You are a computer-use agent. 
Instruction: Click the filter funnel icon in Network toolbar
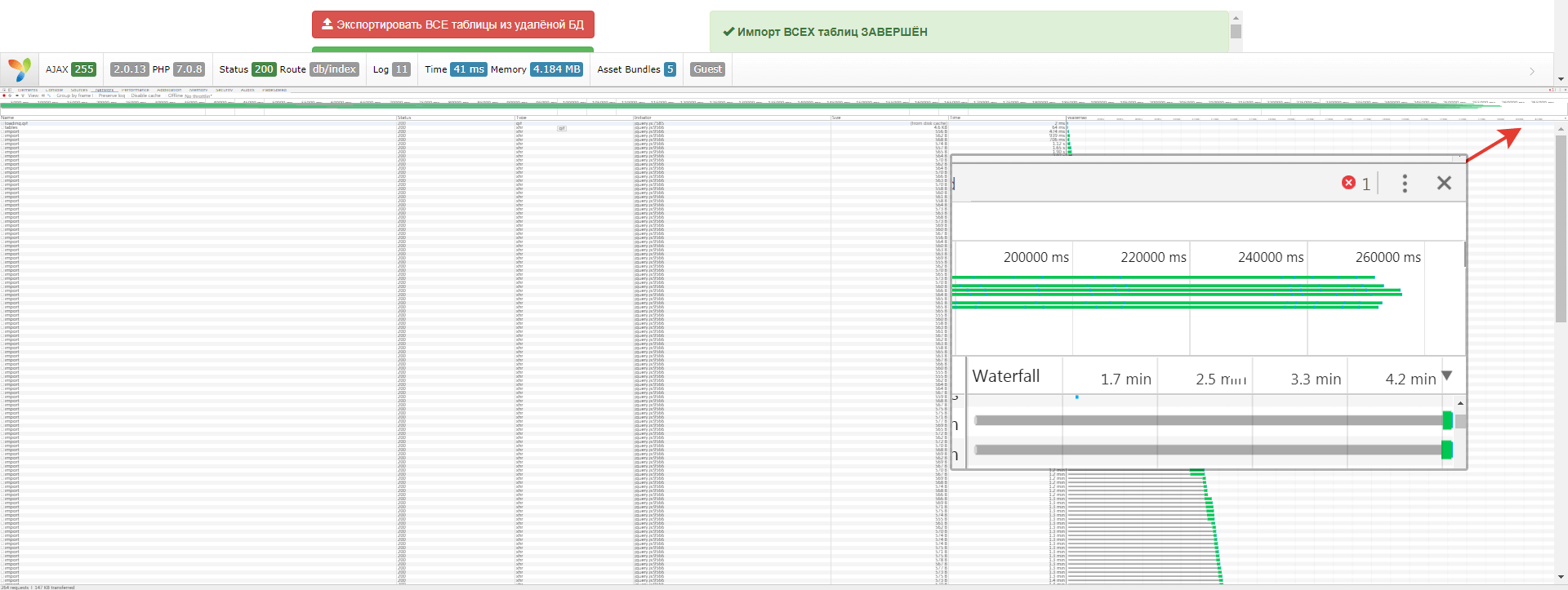click(23, 95)
